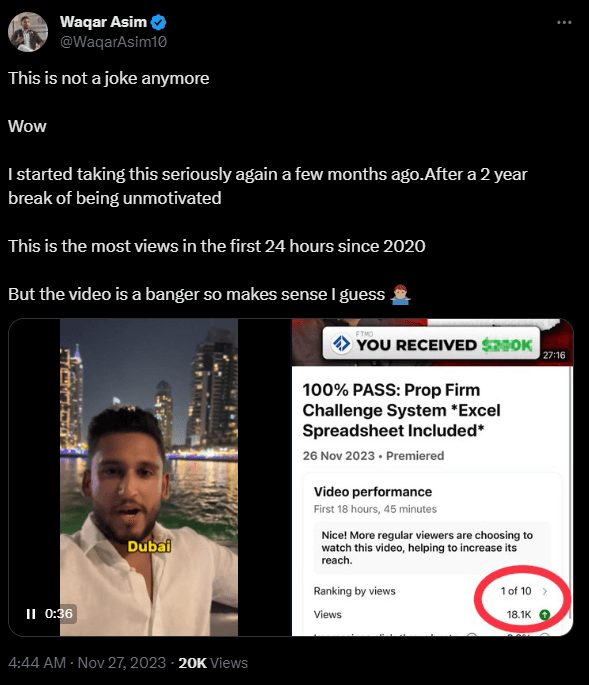Open the @WaqarAsim10 handle link

113,42
